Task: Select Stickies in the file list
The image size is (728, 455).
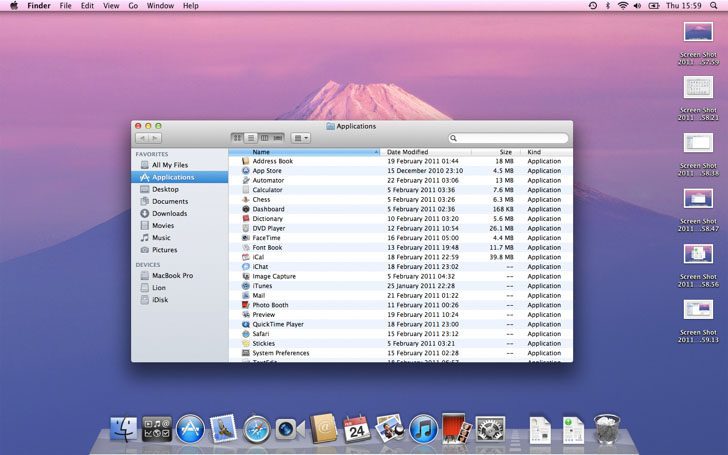Action: [x=401, y=344]
